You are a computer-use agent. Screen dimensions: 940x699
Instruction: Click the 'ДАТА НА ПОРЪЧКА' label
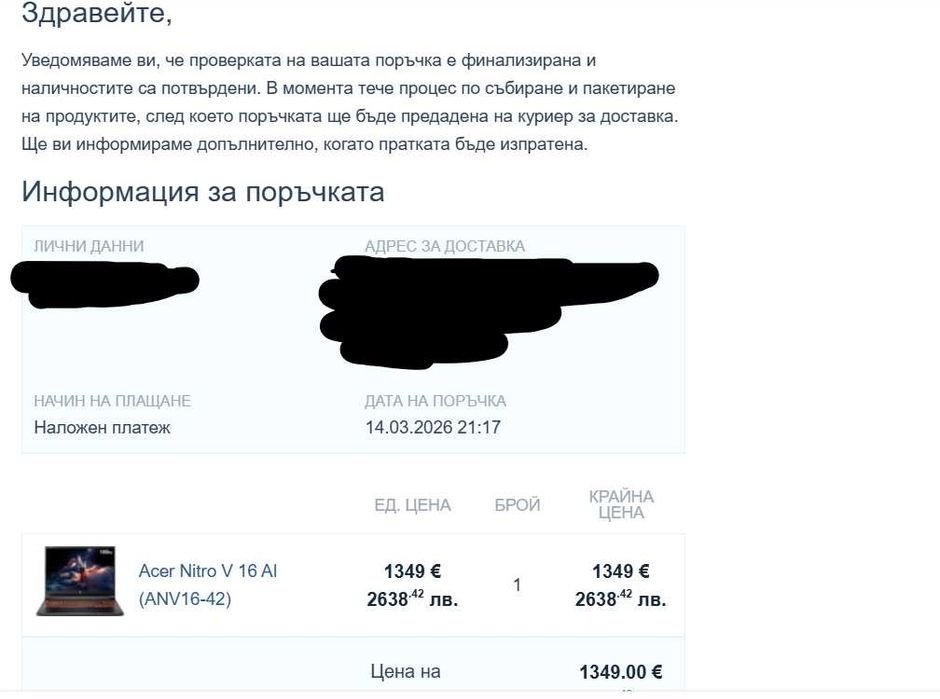[435, 401]
